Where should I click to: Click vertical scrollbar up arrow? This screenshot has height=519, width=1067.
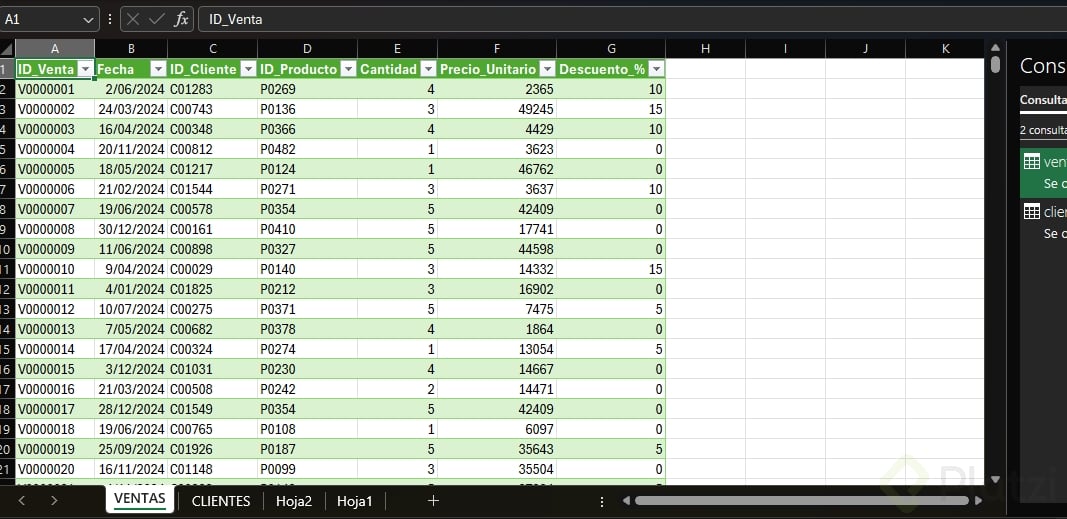pyautogui.click(x=995, y=48)
